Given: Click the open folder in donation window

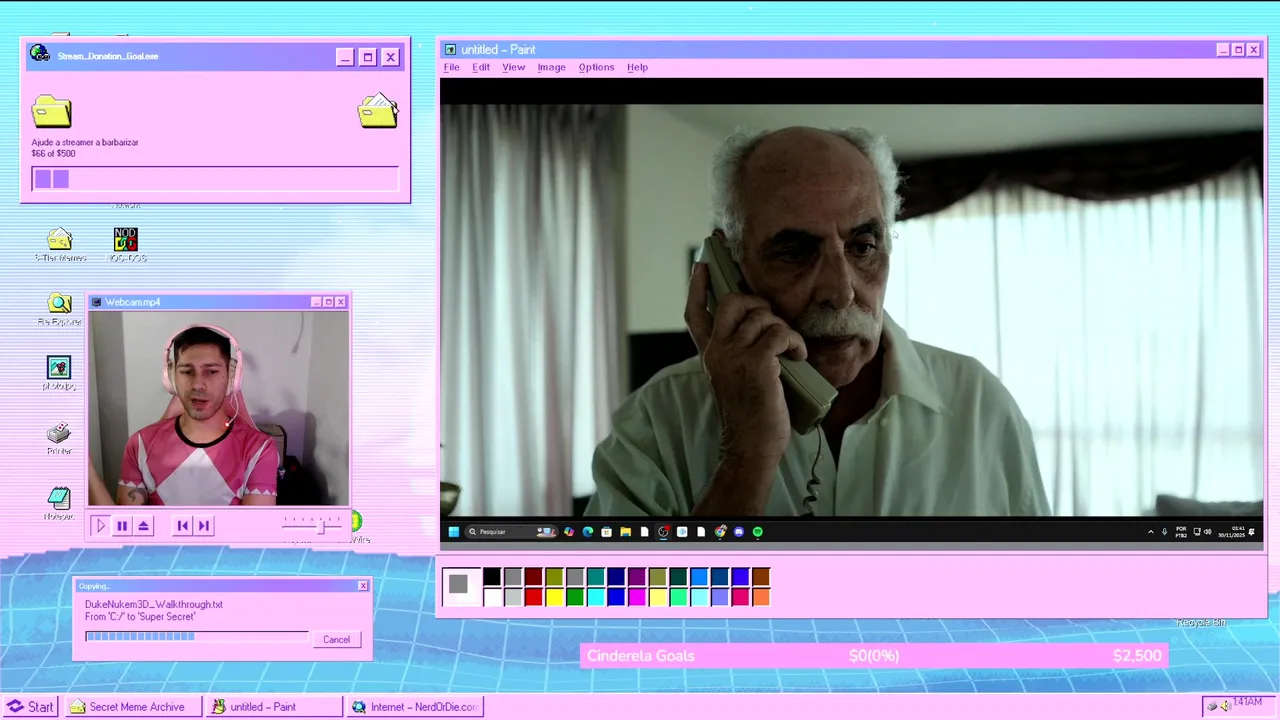Looking at the screenshot, I should point(378,111).
